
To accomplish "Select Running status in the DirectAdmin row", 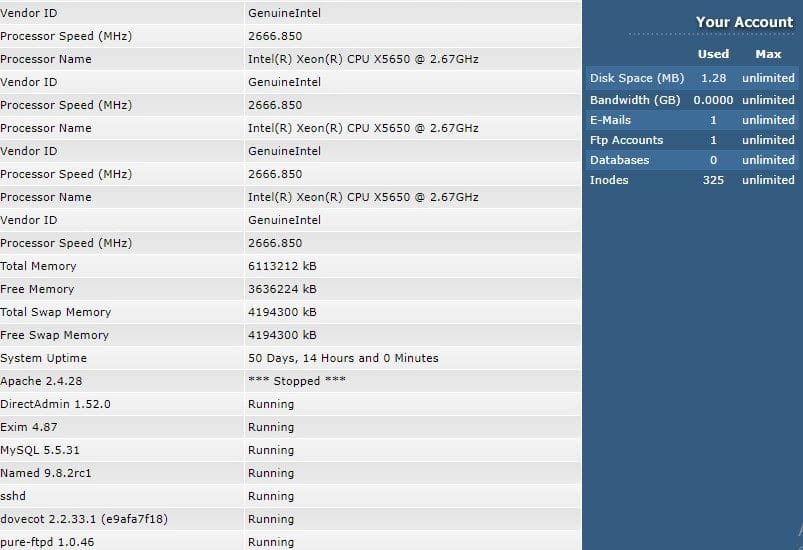I will (x=271, y=405).
